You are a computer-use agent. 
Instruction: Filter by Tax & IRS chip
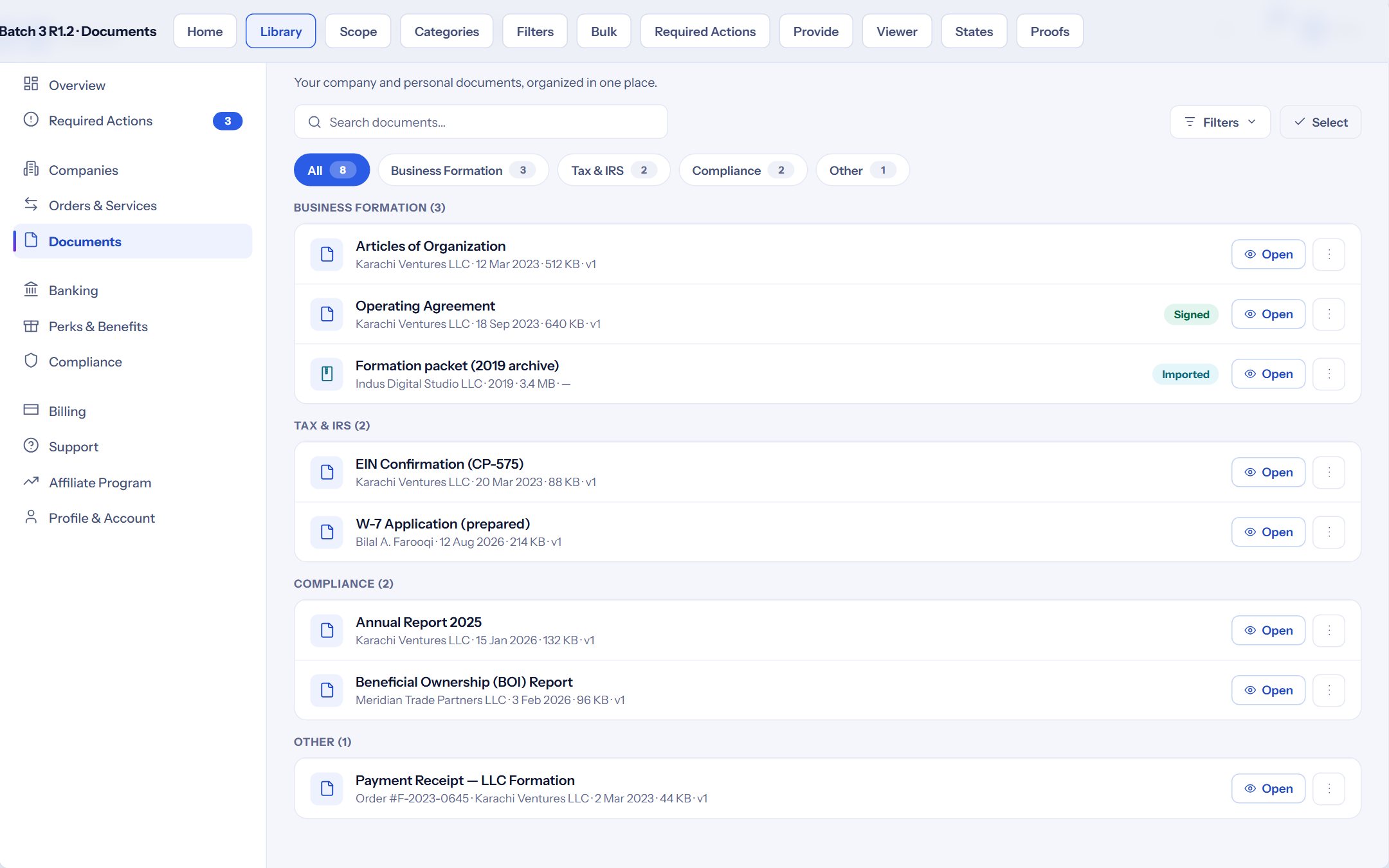pos(614,170)
